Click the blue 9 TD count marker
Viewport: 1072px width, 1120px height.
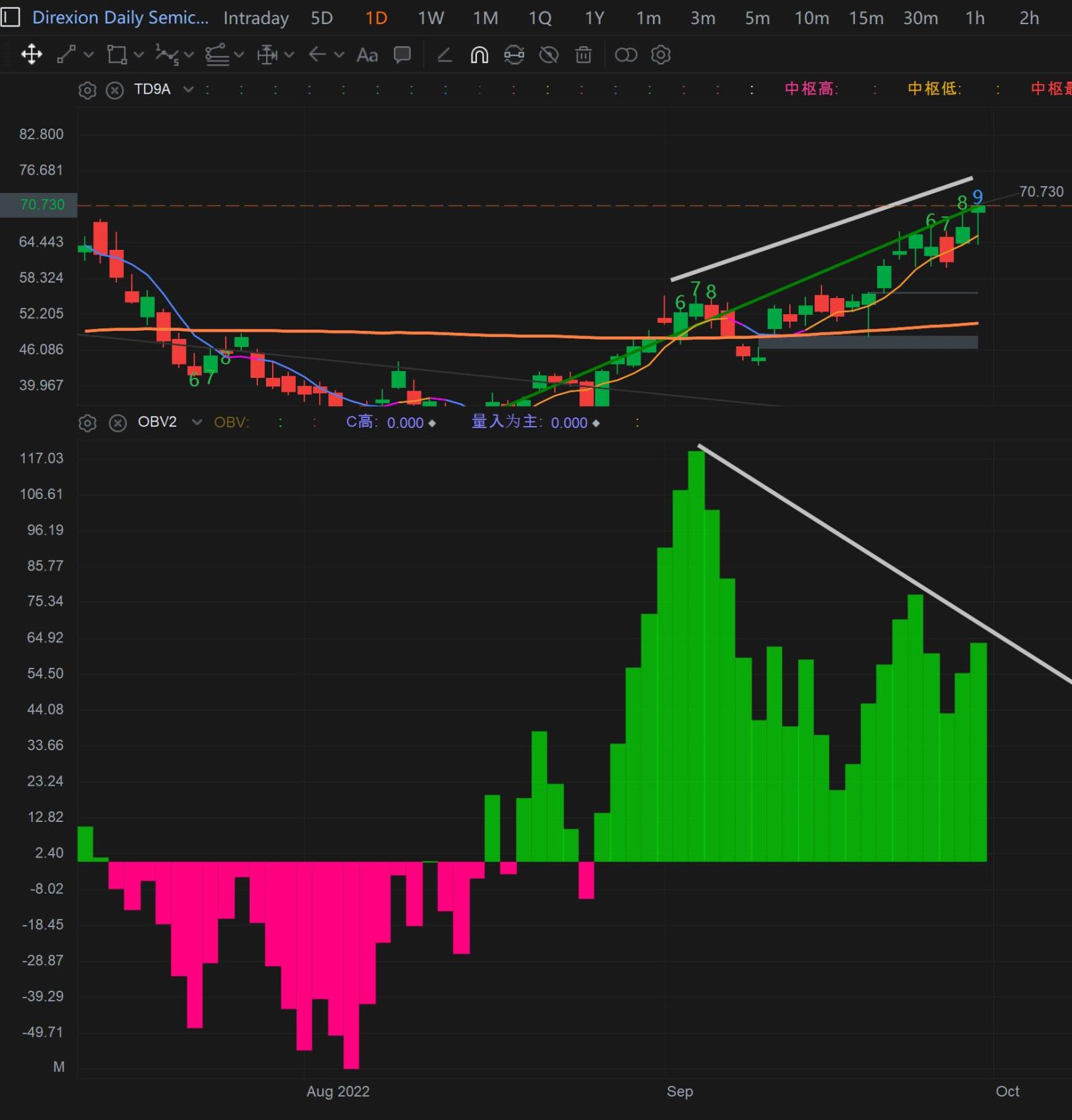[978, 197]
